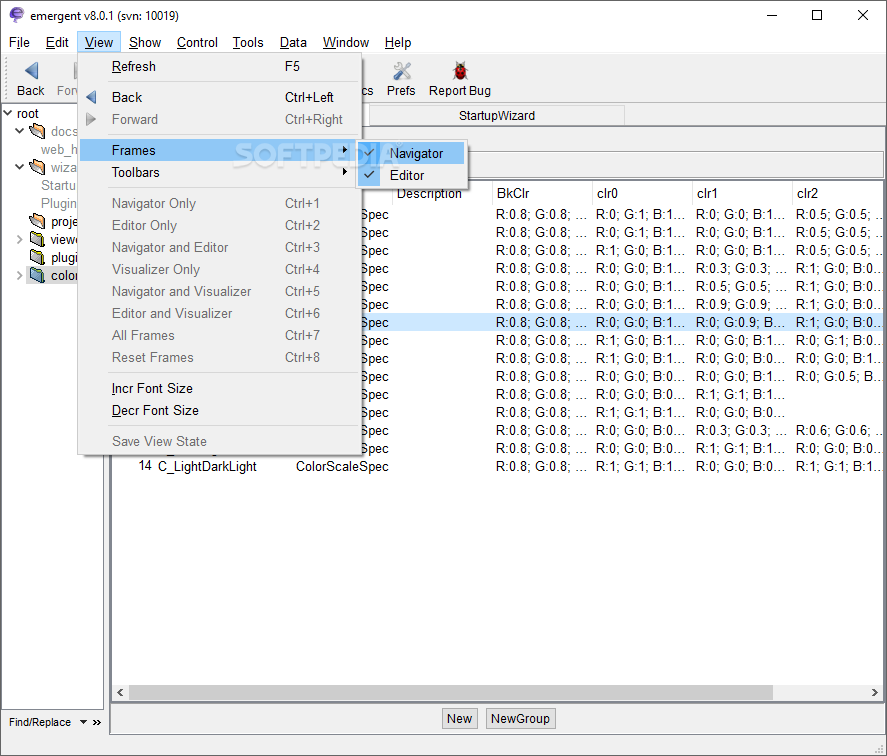Click the wizards folder icon in tree
Viewport: 887px width, 756px height.
click(x=37, y=167)
